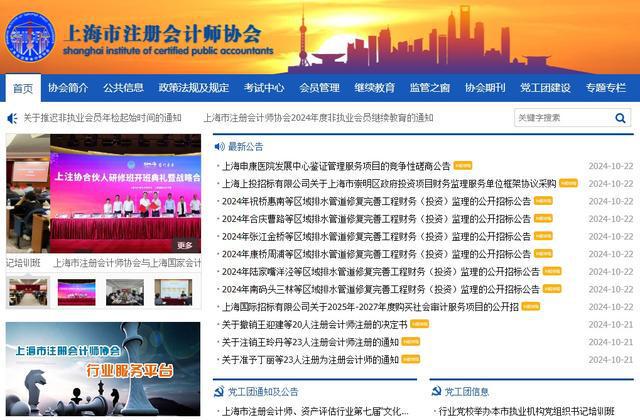Image resolution: width=640 pixels, height=420 pixels.
Task: Click the 上海市注册会计师协会 header title
Action: (x=162, y=33)
